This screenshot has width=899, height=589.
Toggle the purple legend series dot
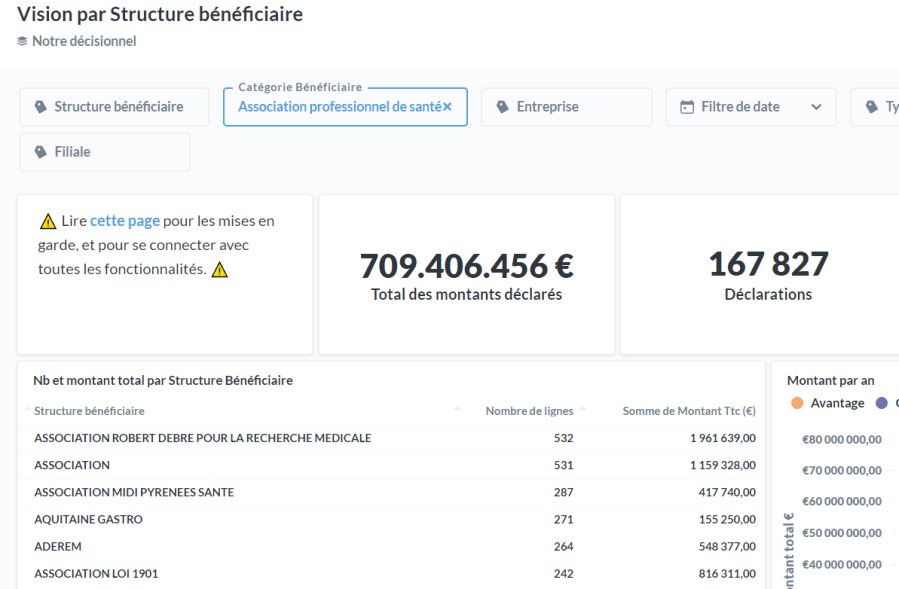(882, 403)
